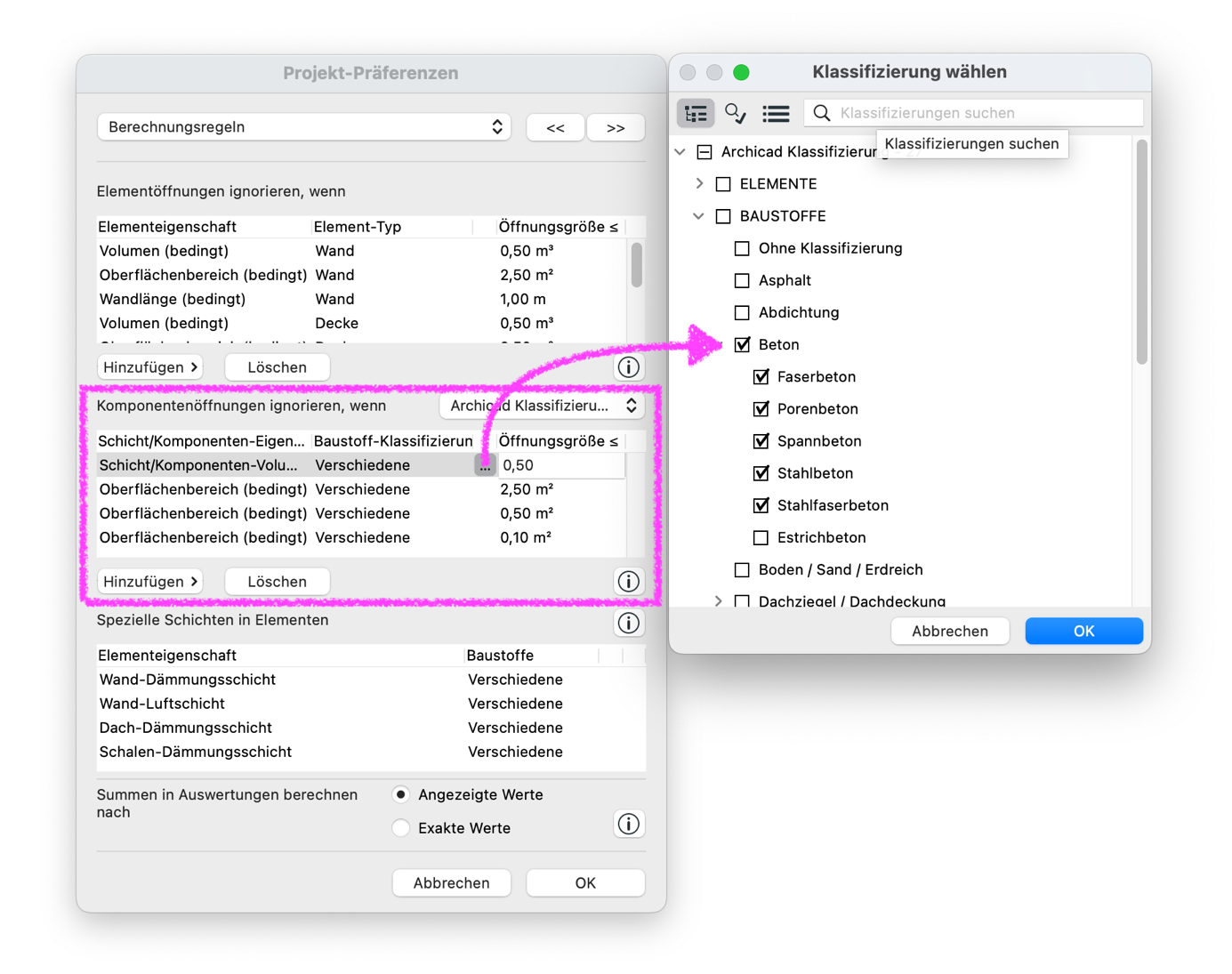Uncheck the Spannbeton checkbox
The image size is (1232, 974).
(x=761, y=440)
